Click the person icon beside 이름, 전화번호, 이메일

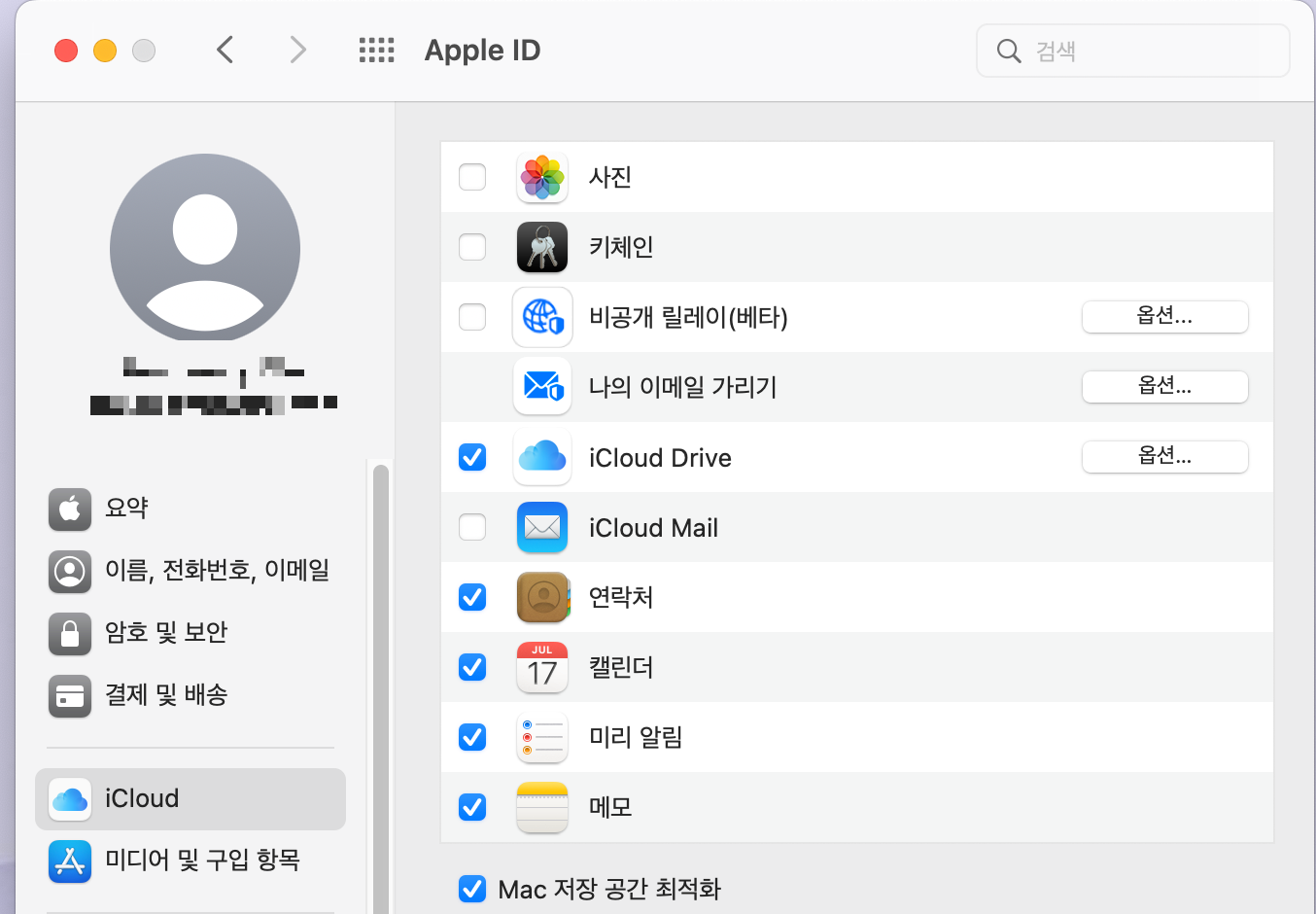pos(70,571)
